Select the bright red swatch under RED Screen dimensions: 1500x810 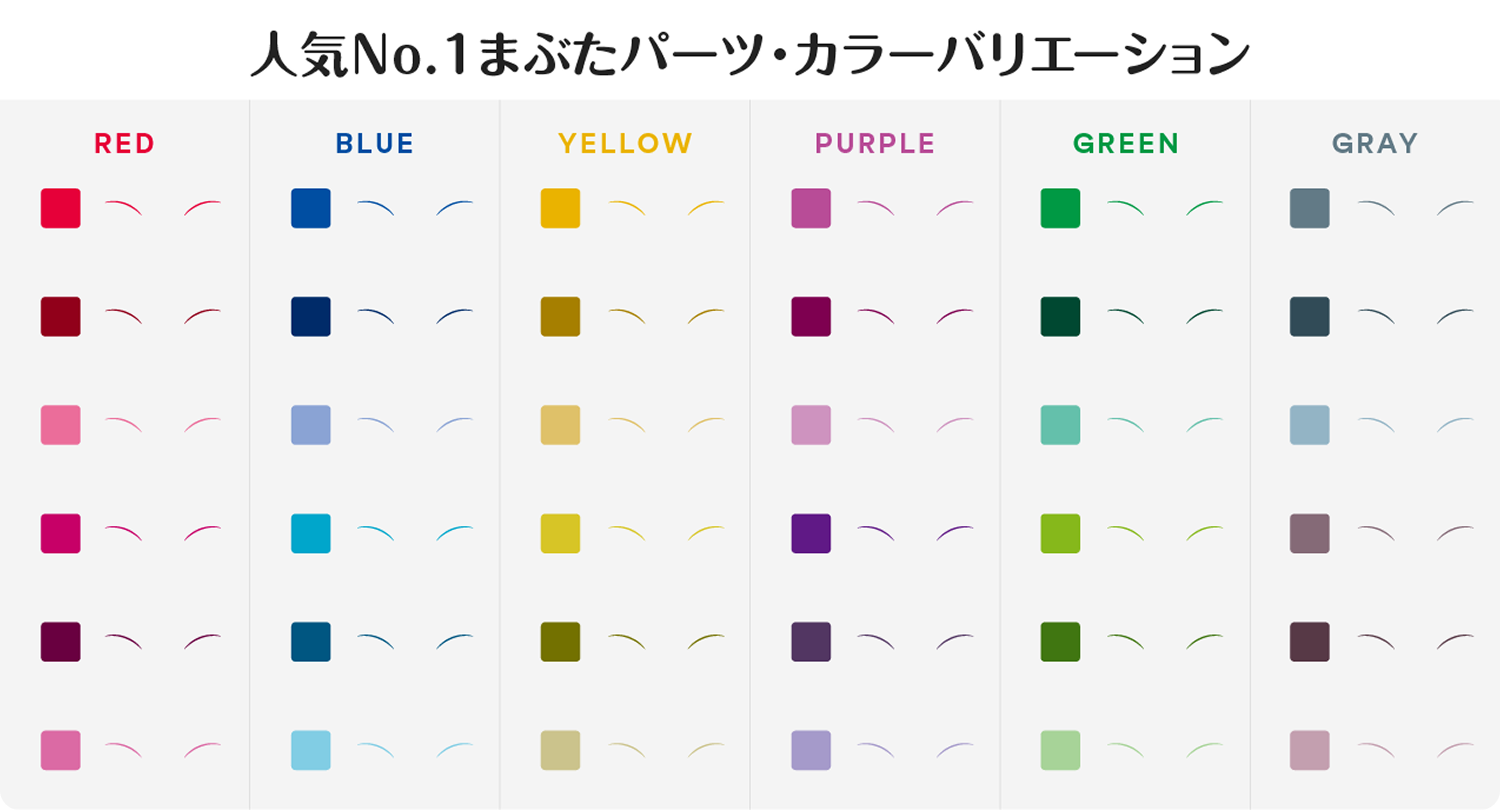click(61, 208)
